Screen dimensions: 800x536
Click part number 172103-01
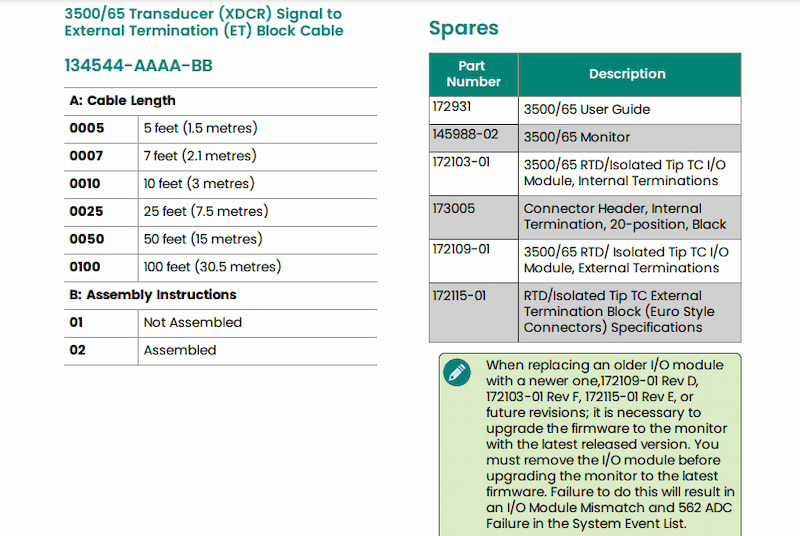click(x=461, y=162)
